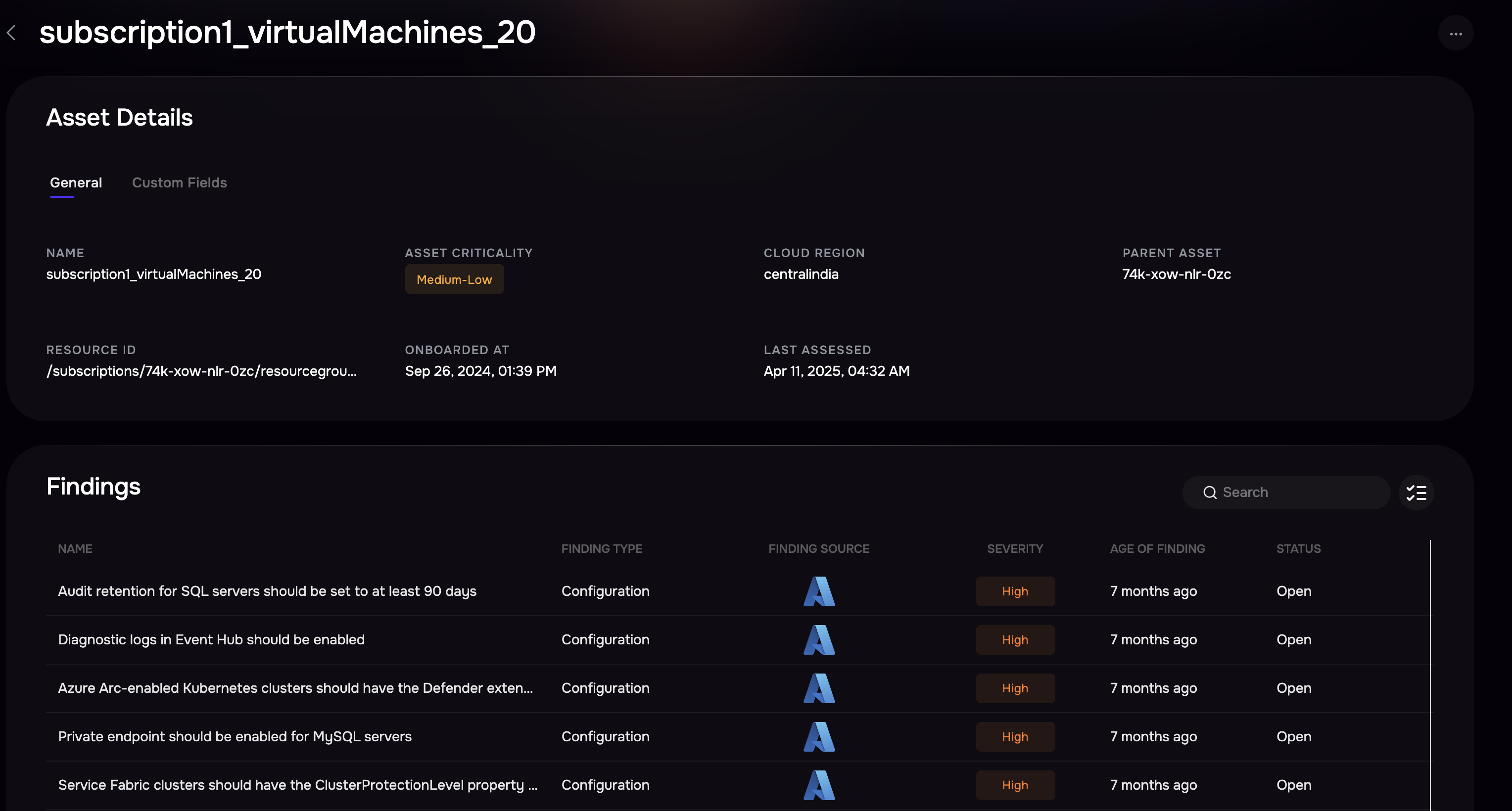Click the Onboarded At date Sep 26, 2024
The width and height of the screenshot is (1512, 811).
tap(481, 371)
